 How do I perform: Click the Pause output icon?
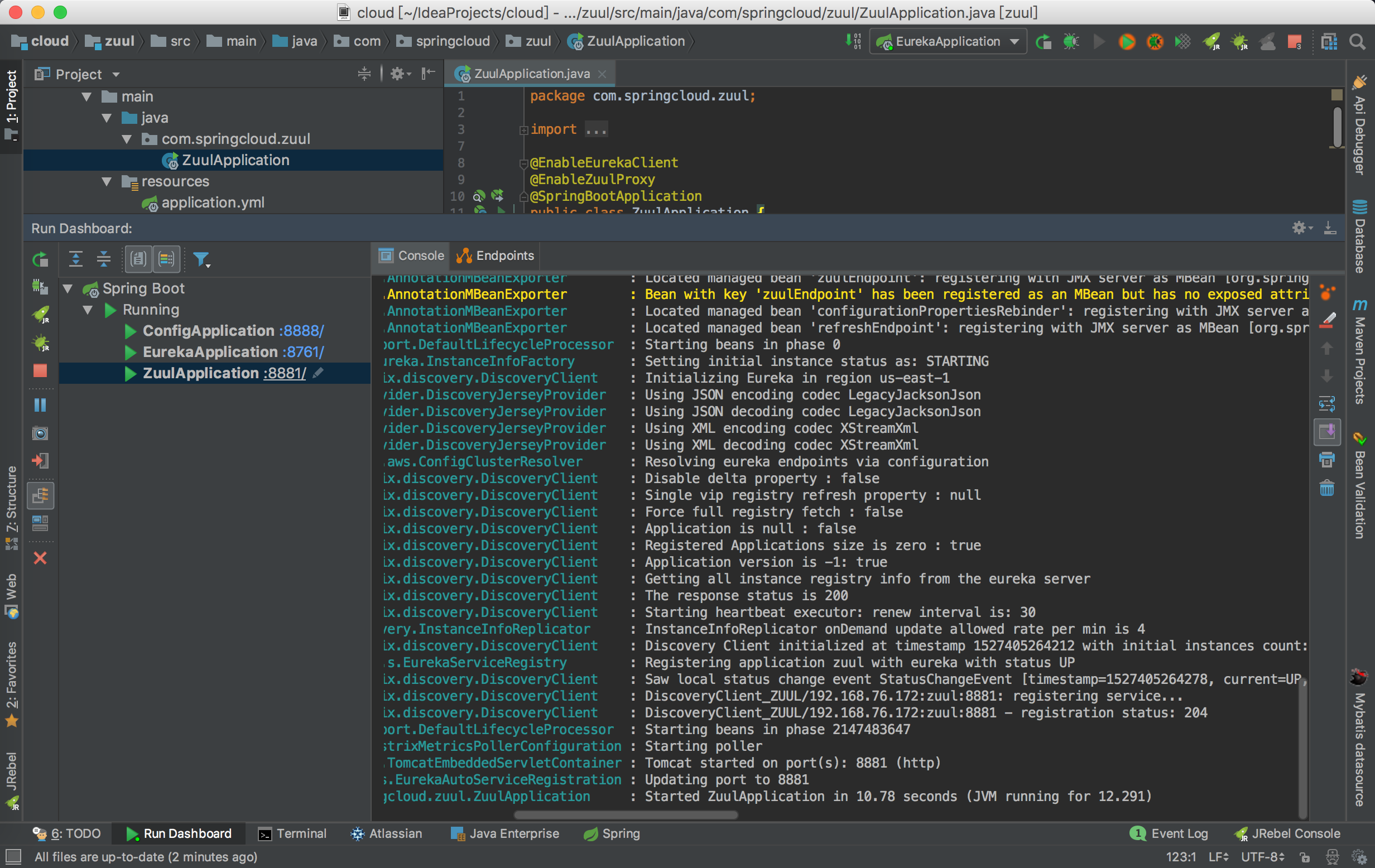[x=40, y=405]
